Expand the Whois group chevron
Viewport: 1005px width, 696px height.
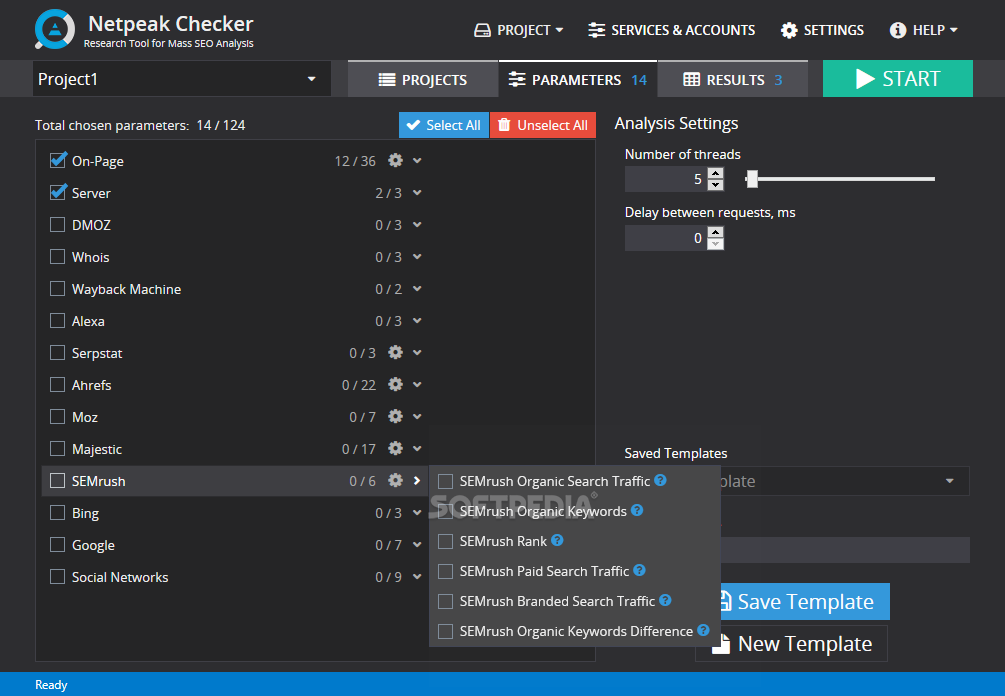pyautogui.click(x=417, y=256)
